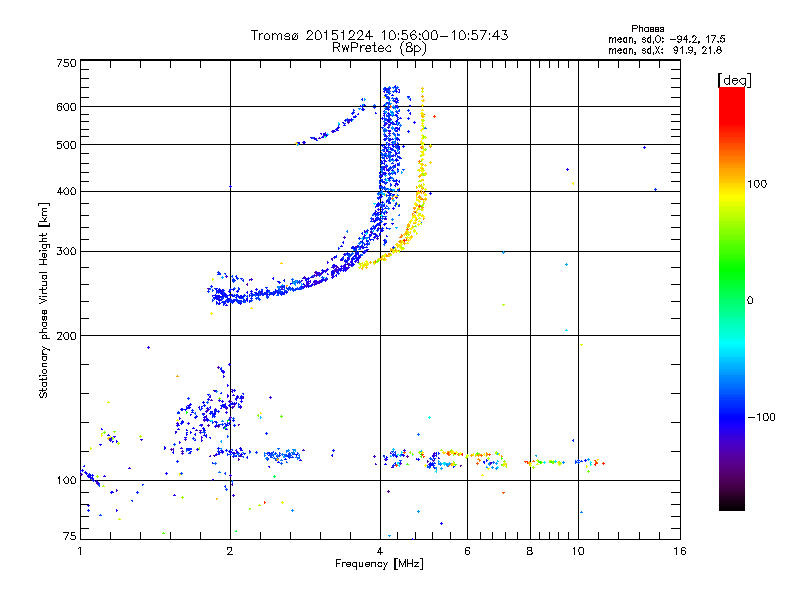Click the 'Phases' header text
The width and height of the screenshot is (800, 600).
(x=647, y=29)
